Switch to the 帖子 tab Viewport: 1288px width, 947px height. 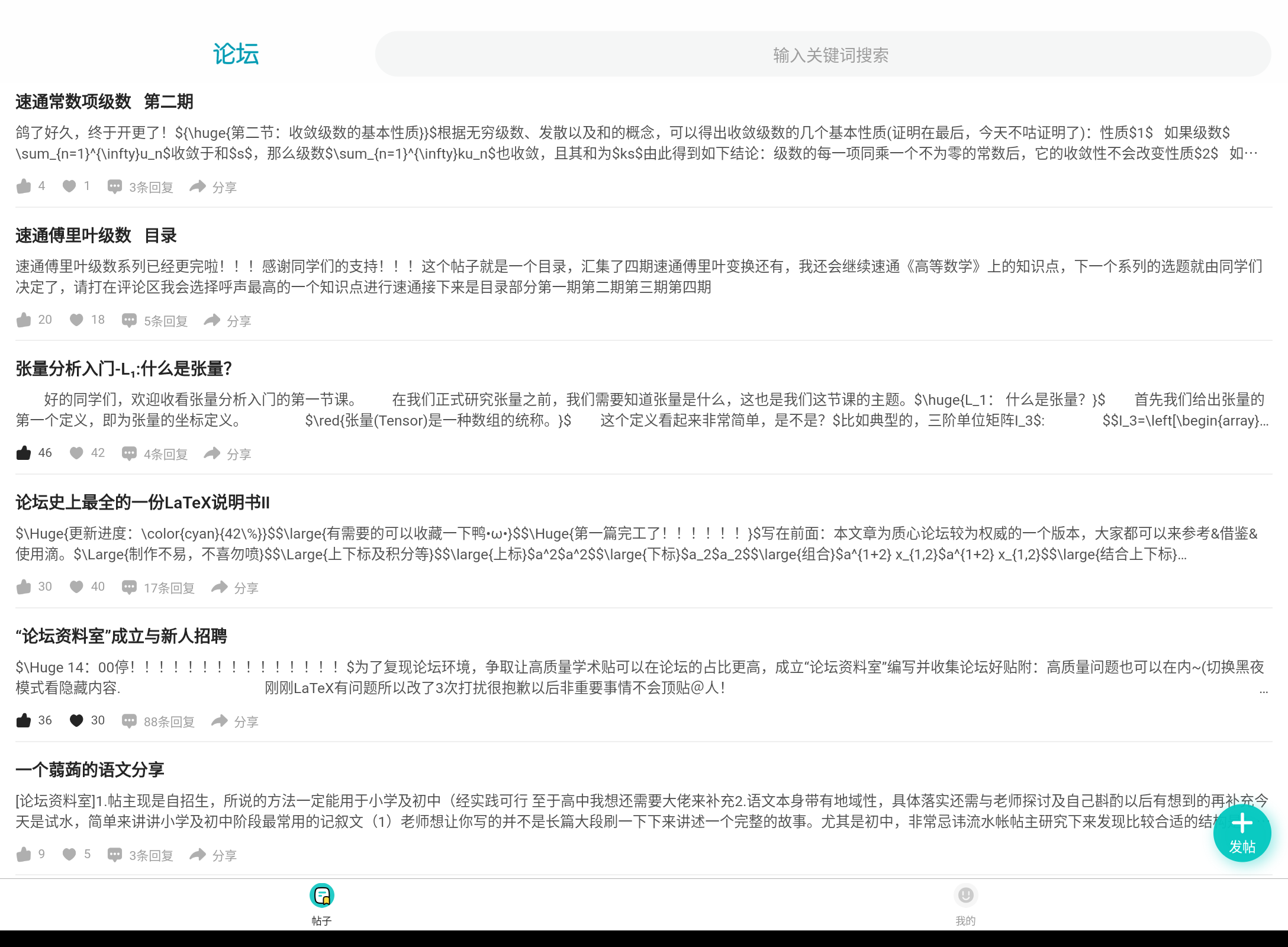pyautogui.click(x=322, y=904)
